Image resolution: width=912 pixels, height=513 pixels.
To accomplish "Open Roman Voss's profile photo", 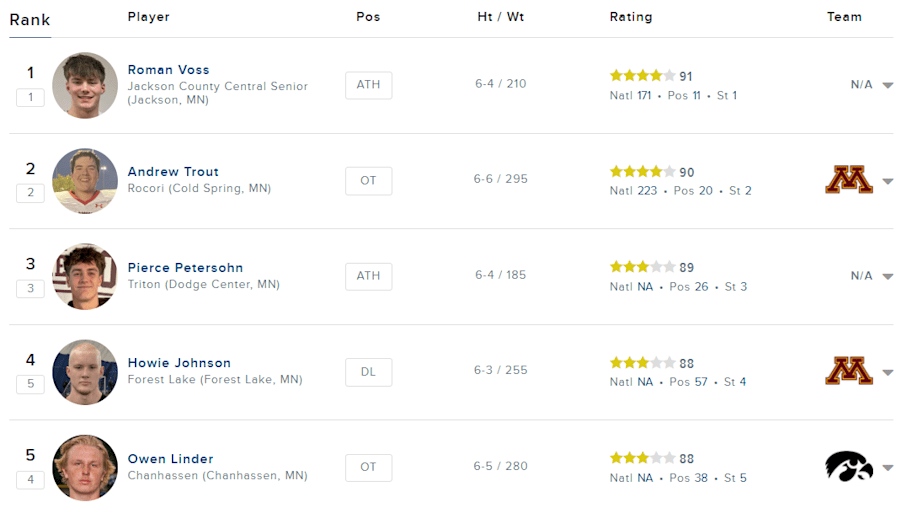I will [x=85, y=86].
